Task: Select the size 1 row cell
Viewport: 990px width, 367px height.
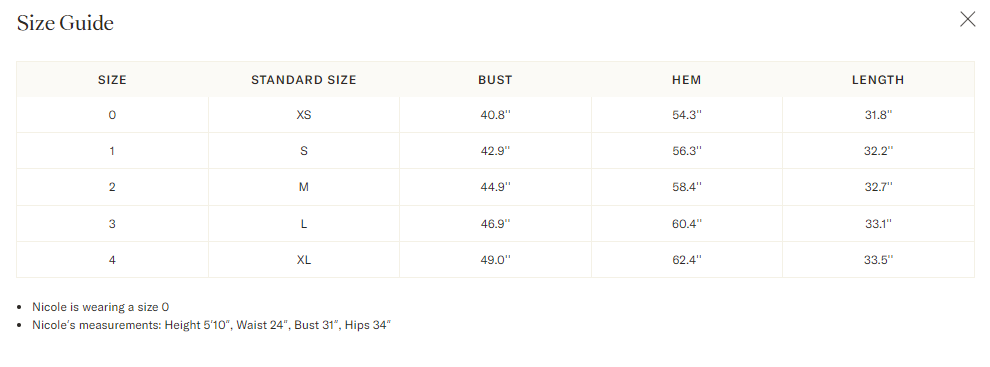Action: pos(112,151)
